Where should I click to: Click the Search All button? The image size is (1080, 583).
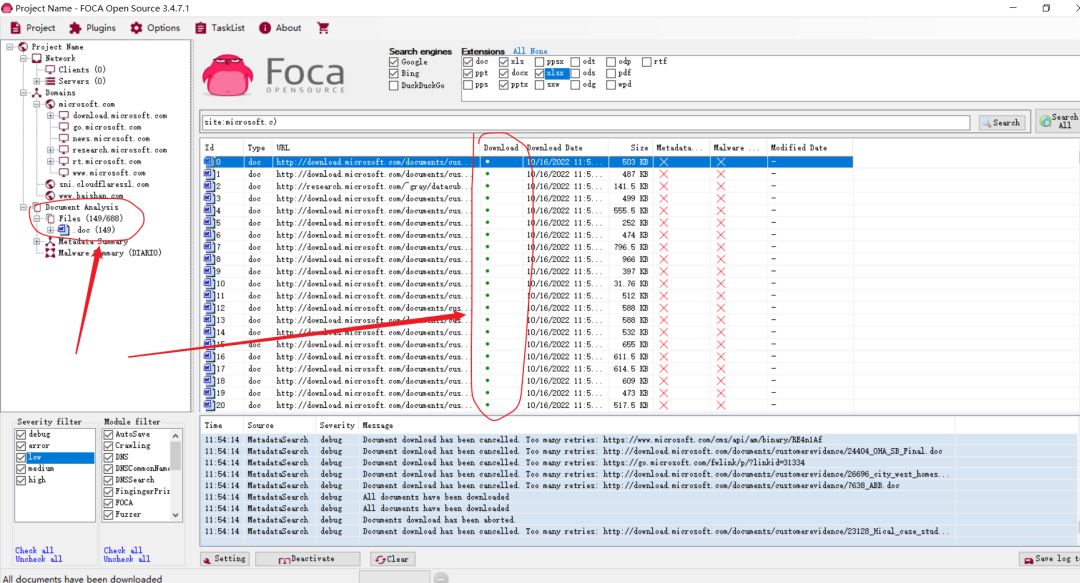click(x=1059, y=121)
